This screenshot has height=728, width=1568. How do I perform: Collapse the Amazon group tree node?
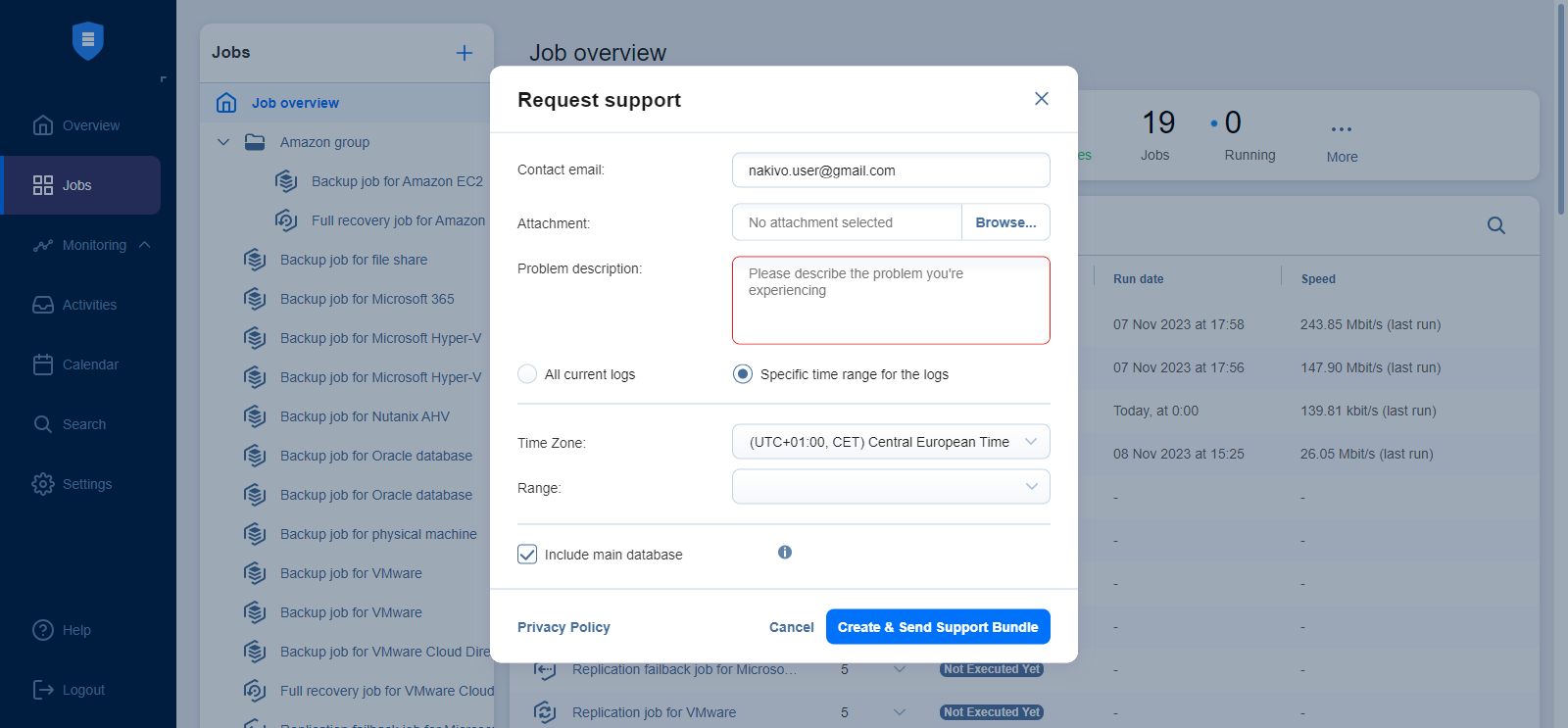pos(223,142)
